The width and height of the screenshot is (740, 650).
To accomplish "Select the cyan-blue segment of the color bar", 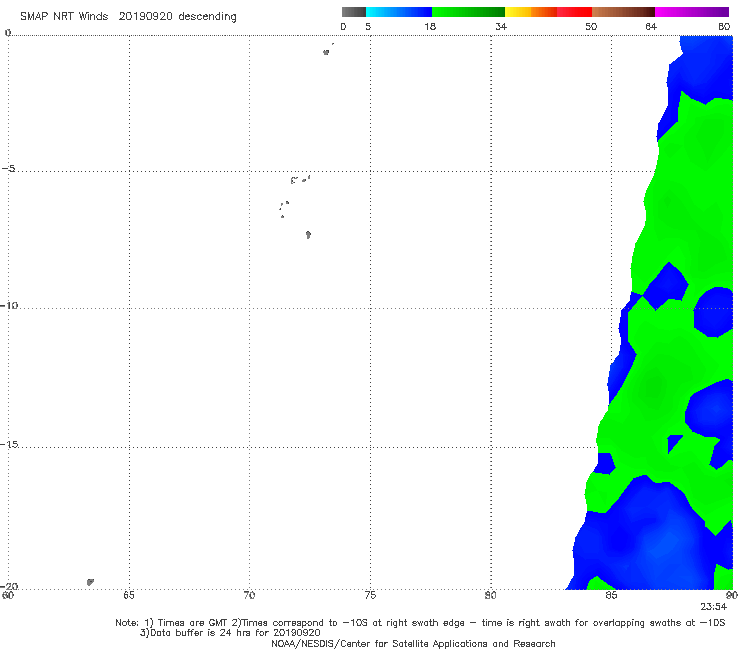I will 399,12.
